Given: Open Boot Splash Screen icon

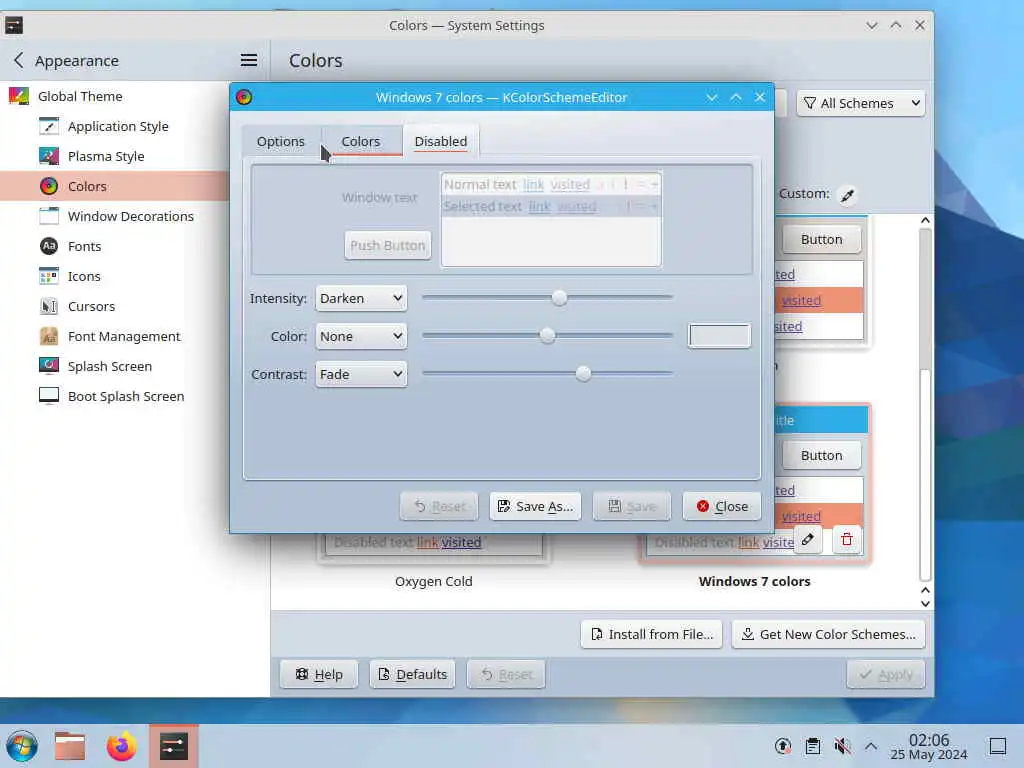Looking at the screenshot, I should (x=49, y=396).
